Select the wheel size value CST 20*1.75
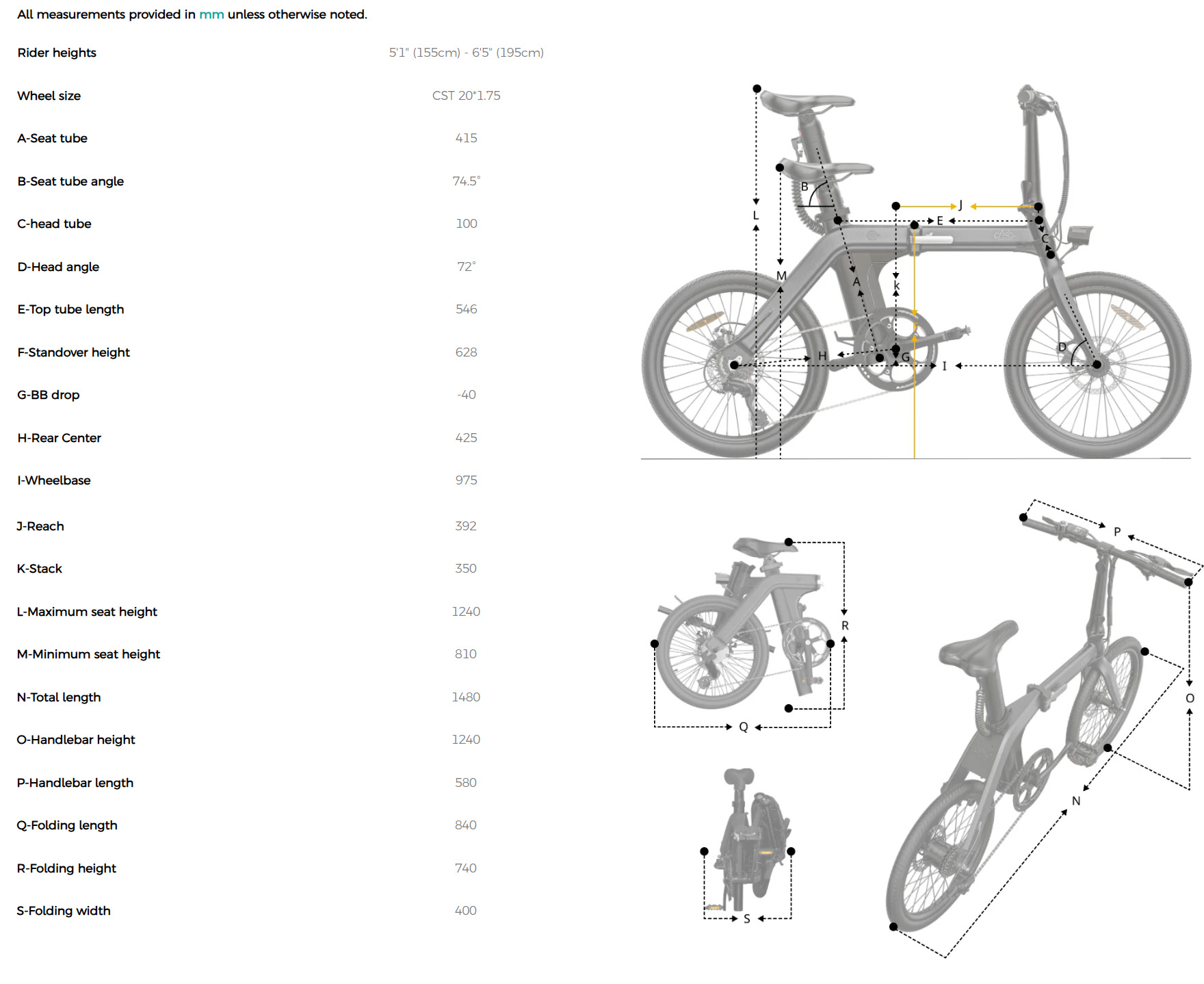The image size is (1204, 984). click(x=466, y=96)
